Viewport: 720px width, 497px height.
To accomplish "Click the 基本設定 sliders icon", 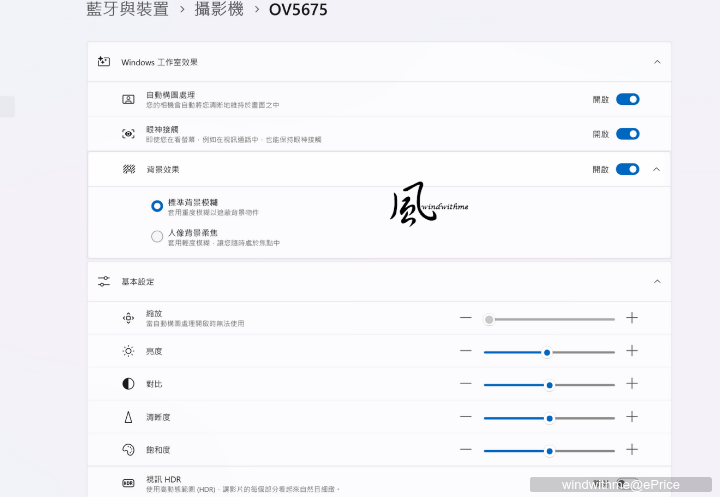I will [x=103, y=282].
